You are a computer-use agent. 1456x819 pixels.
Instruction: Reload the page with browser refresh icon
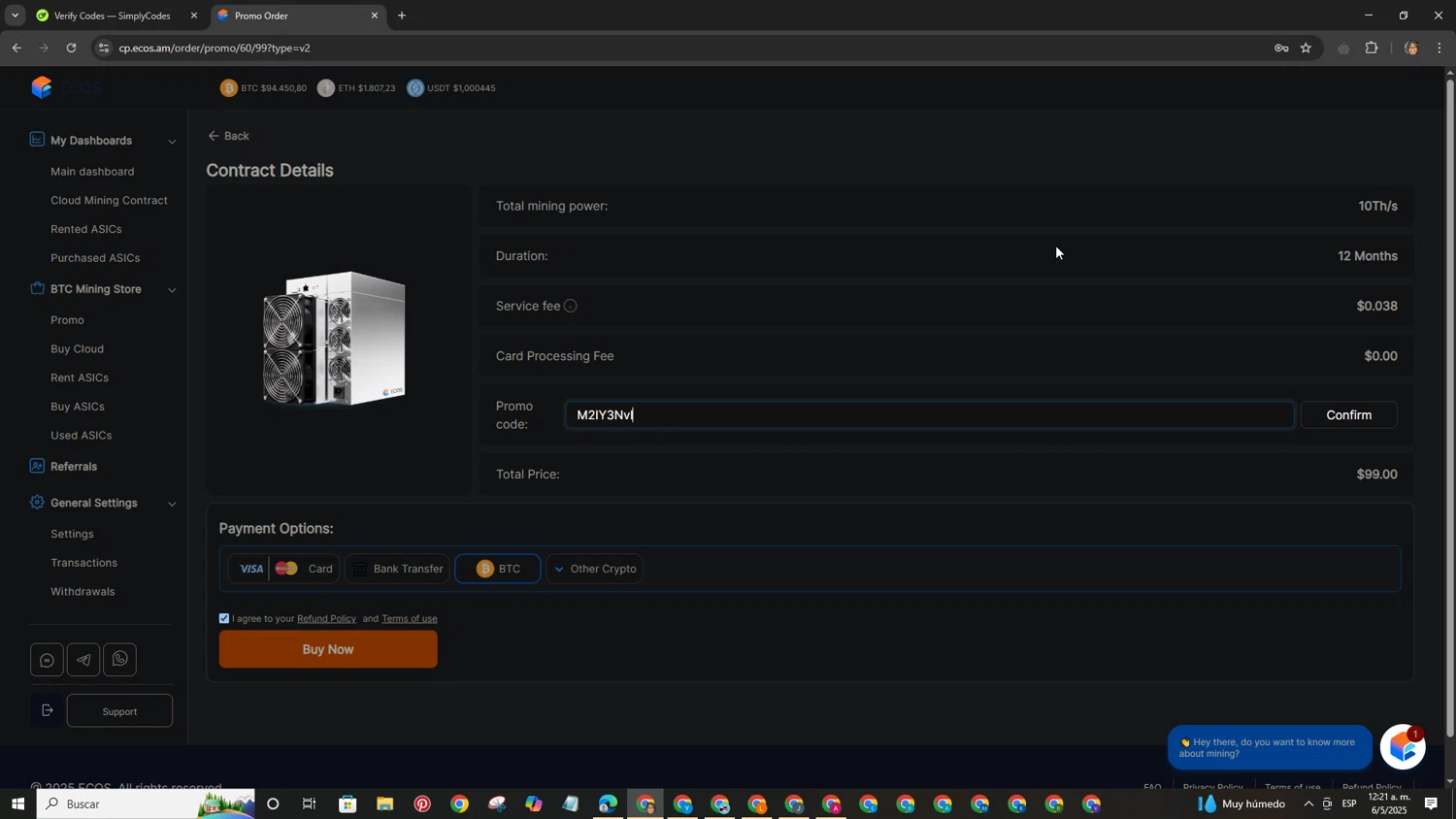pyautogui.click(x=71, y=48)
